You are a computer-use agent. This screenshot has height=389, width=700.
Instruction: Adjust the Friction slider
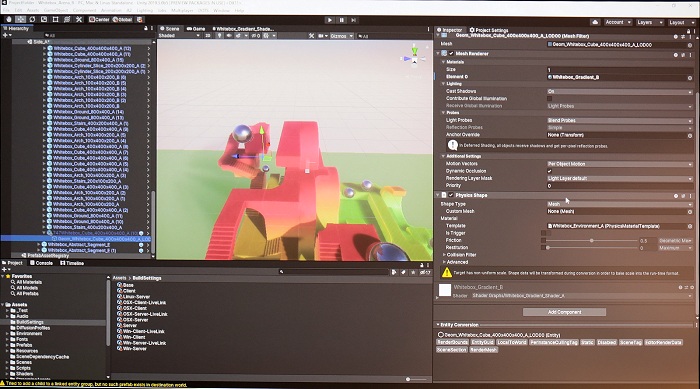pyautogui.click(x=592, y=241)
